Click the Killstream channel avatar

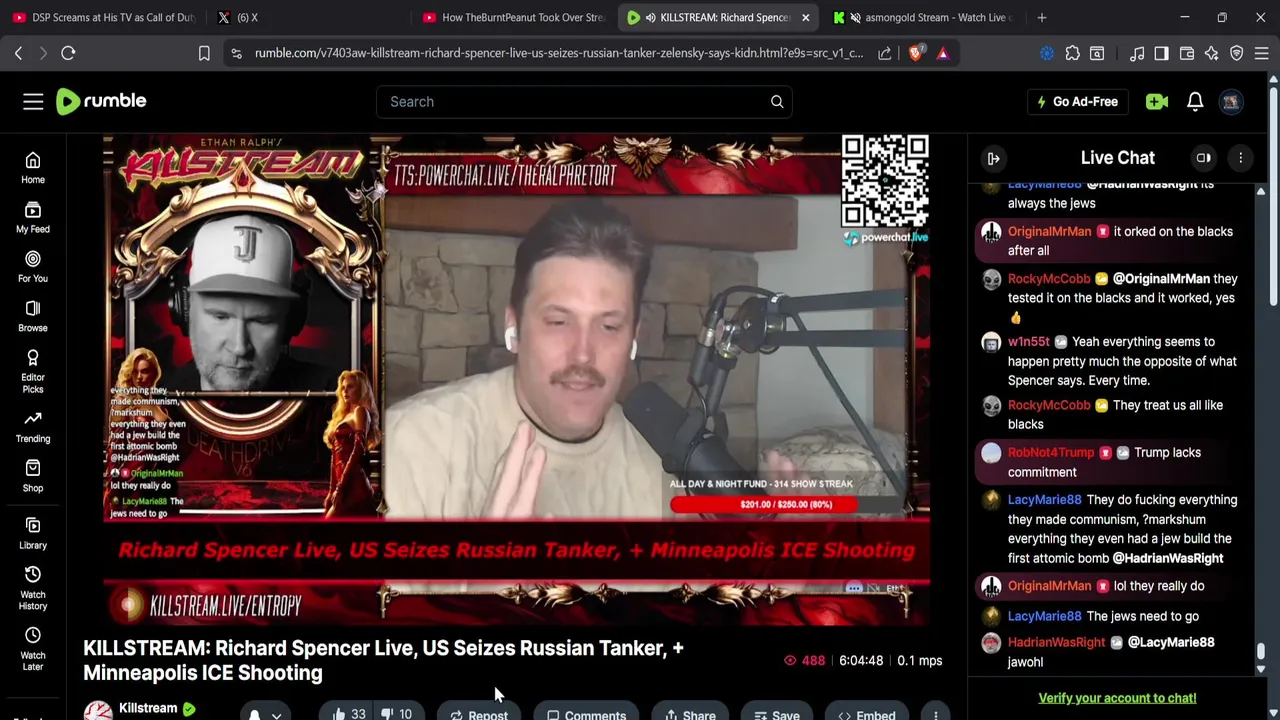pyautogui.click(x=98, y=710)
